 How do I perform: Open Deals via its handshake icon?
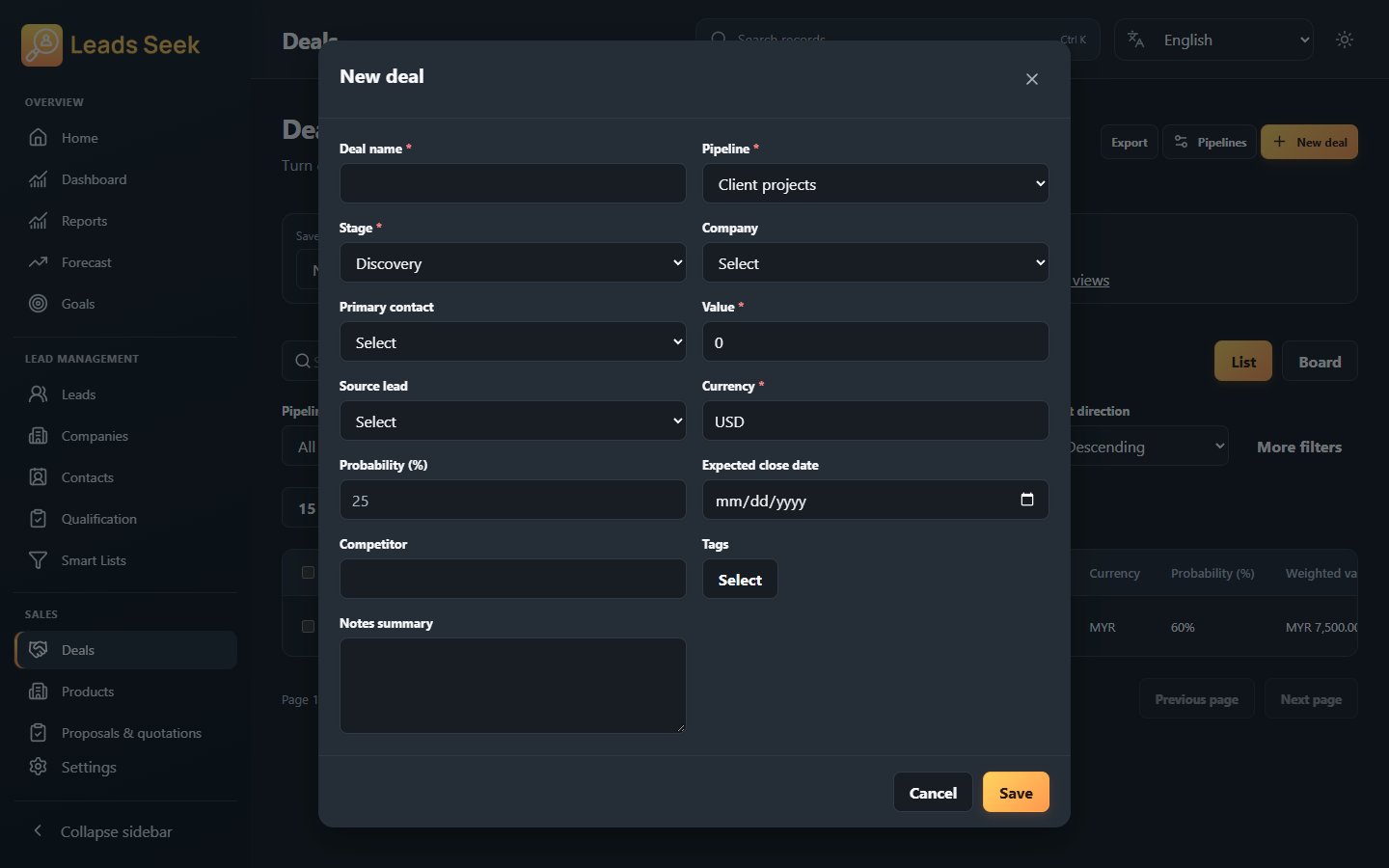point(38,650)
